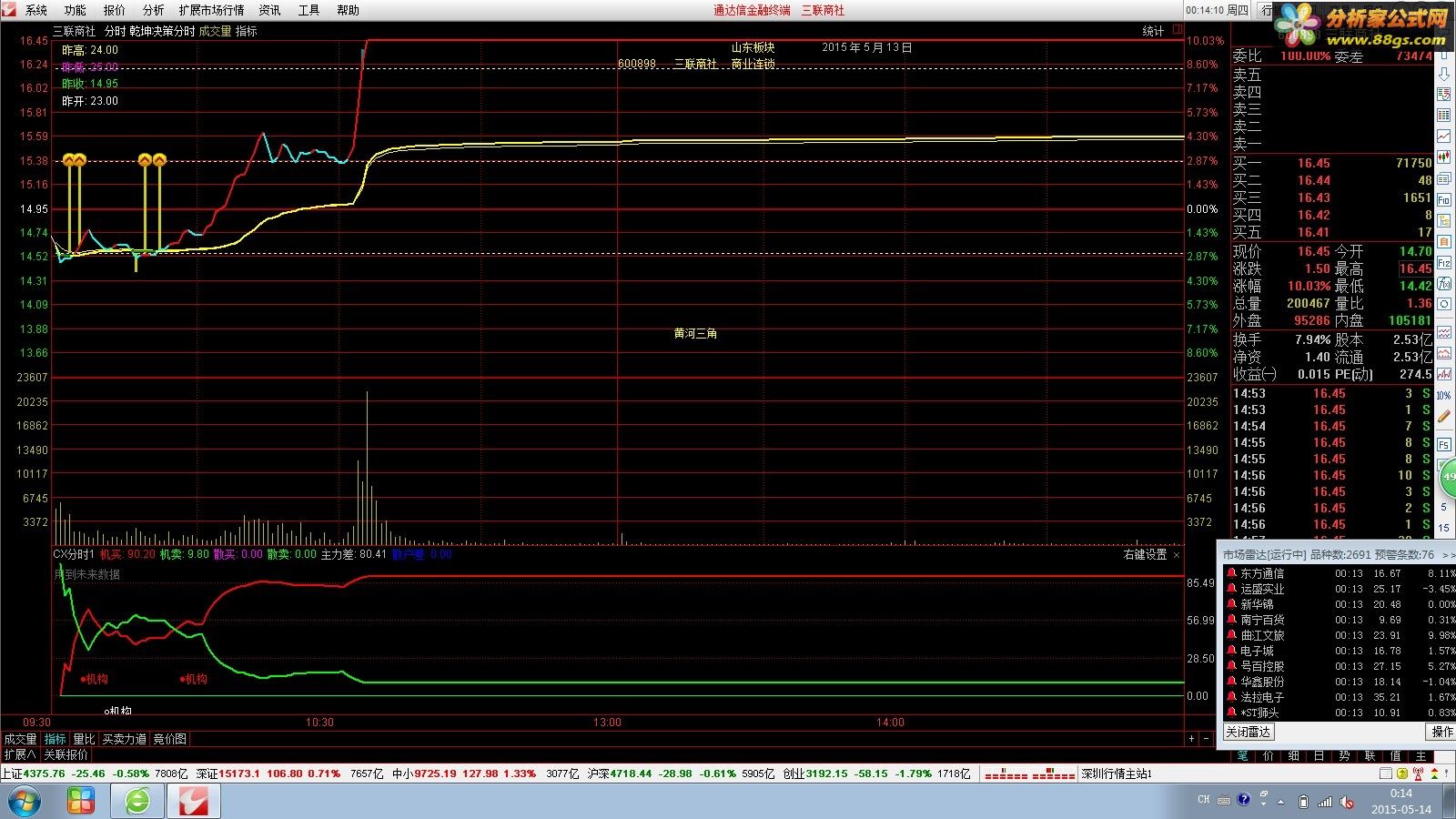1456x819 pixels.
Task: Switch to the 主 bottom tab
Action: [x=1421, y=756]
